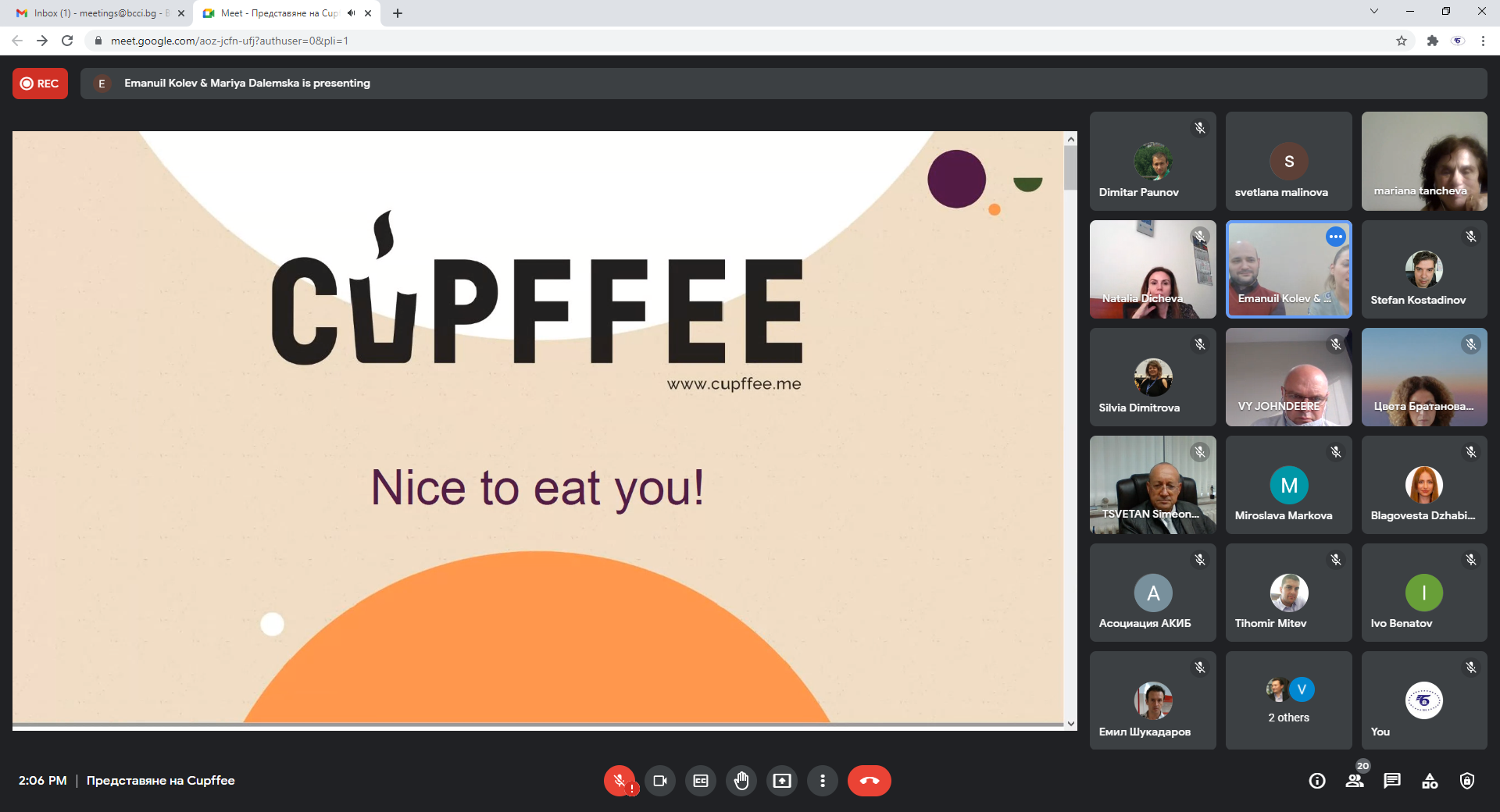This screenshot has width=1500, height=812.
Task: Show everyone in the People panel
Action: (x=1355, y=781)
